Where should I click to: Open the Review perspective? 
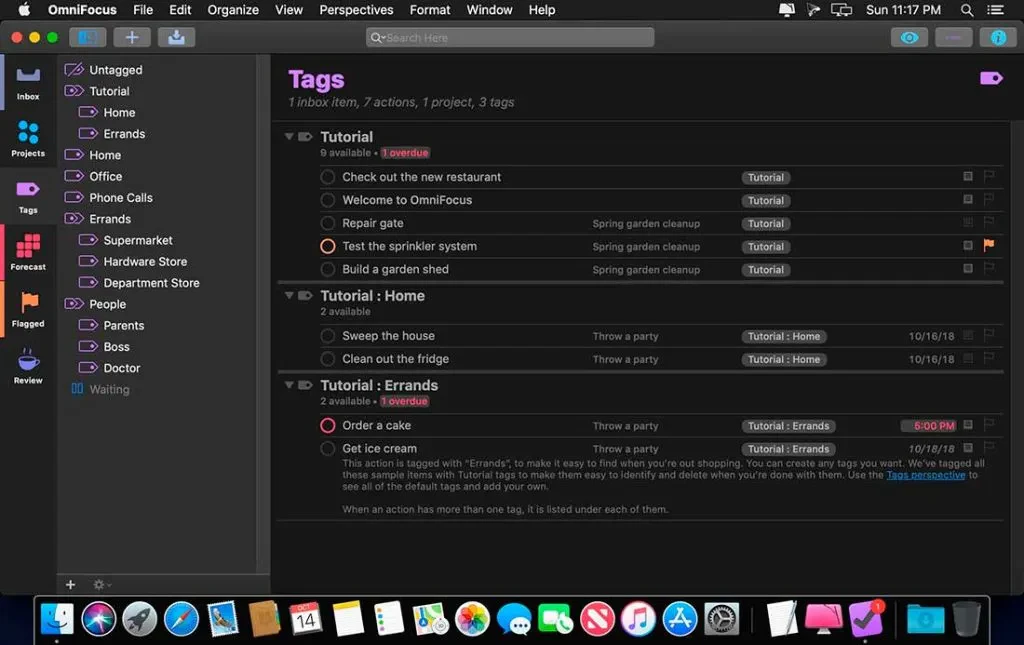point(28,366)
